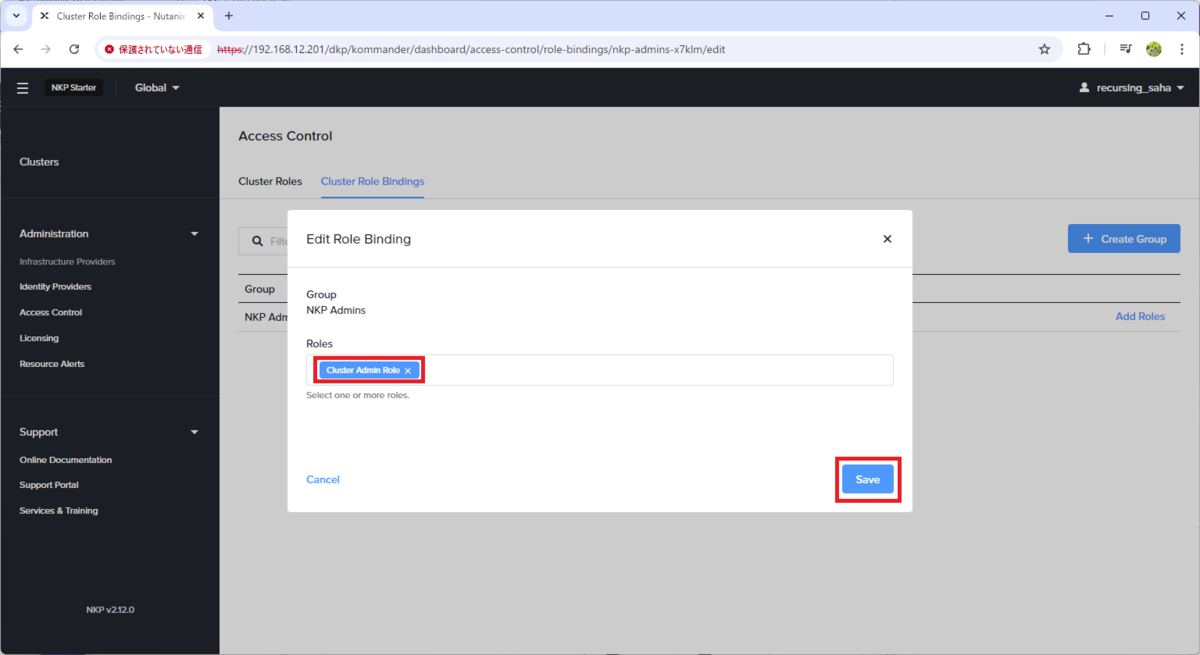This screenshot has width=1200, height=655.
Task: Open the Support Portal link
Action: click(49, 485)
